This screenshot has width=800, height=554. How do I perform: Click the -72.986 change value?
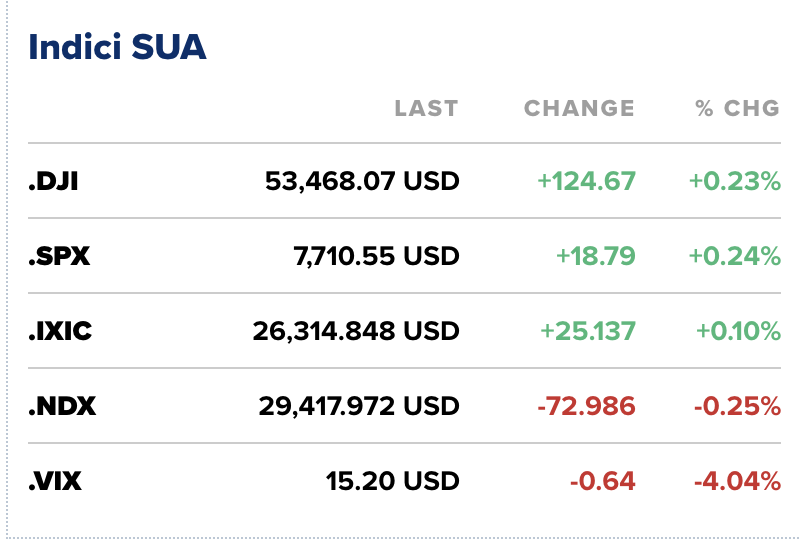586,406
